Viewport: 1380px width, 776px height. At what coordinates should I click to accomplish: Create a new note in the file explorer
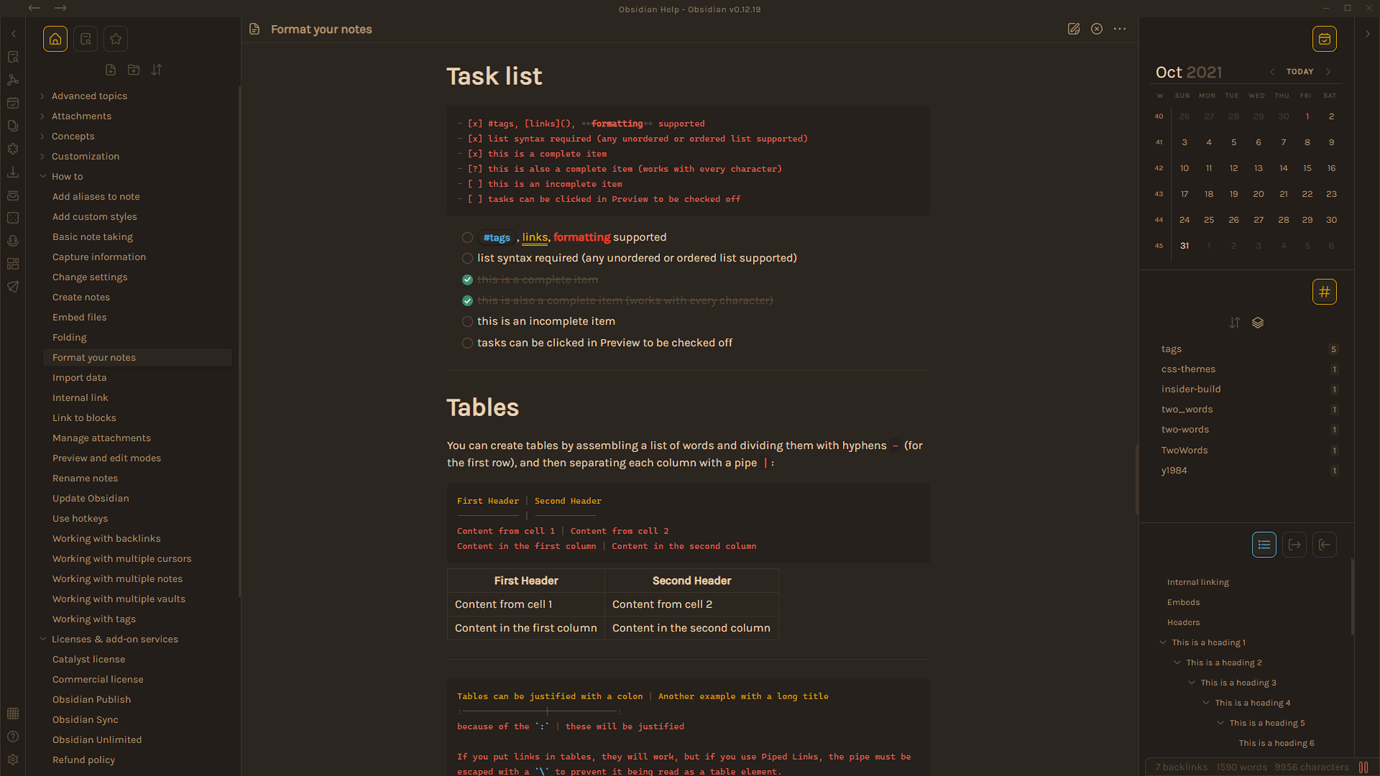coord(110,70)
